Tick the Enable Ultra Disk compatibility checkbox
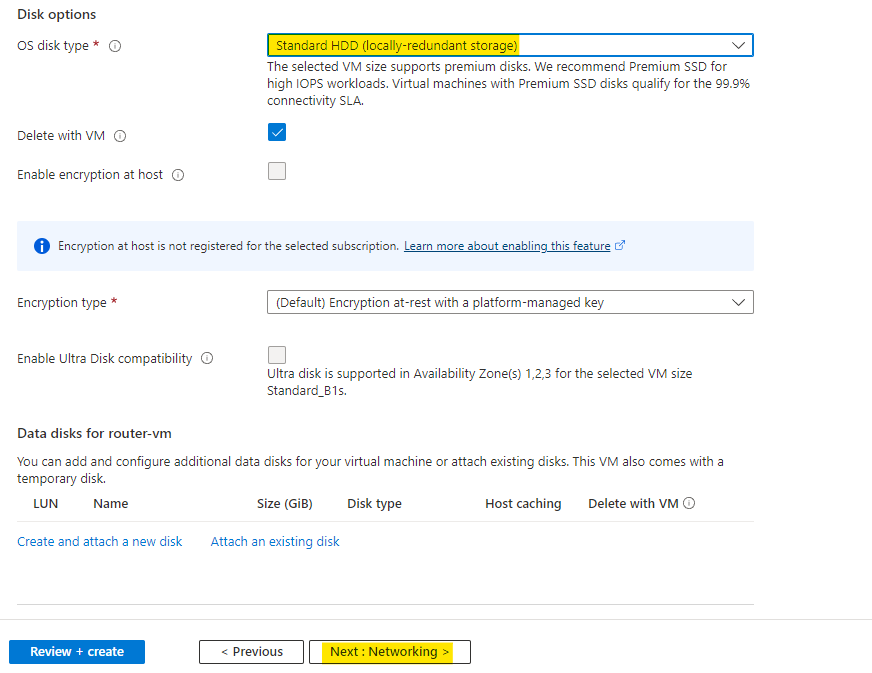This screenshot has width=872, height=673. [277, 355]
